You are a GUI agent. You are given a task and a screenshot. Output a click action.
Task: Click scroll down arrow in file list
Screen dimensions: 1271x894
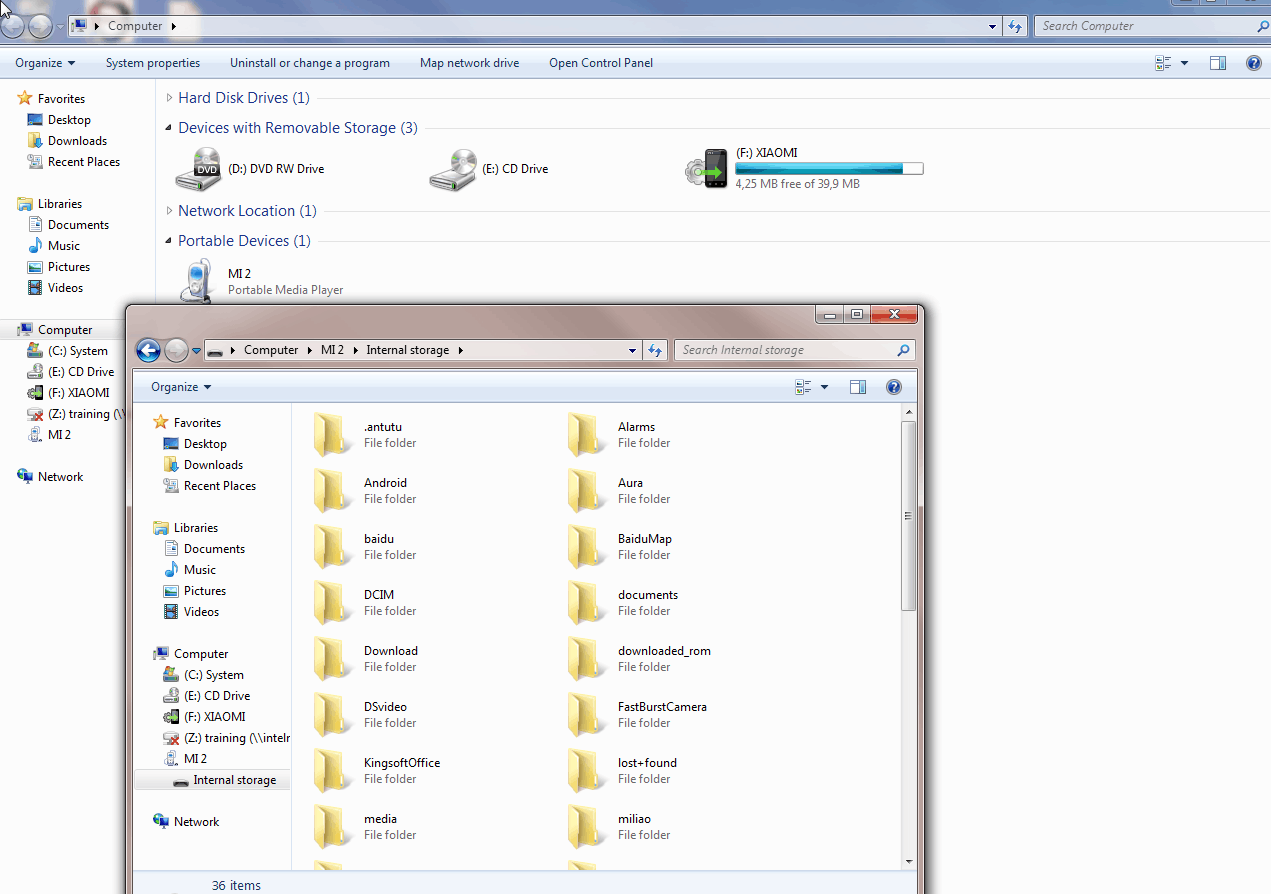(x=908, y=861)
